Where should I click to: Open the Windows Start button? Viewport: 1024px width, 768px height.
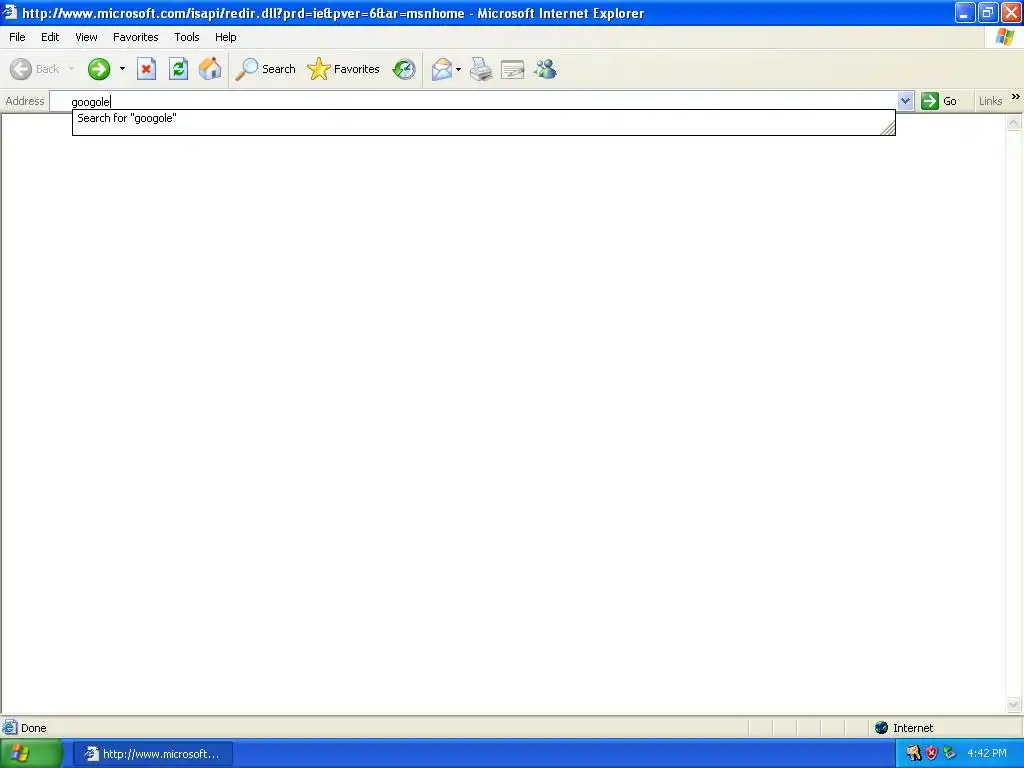click(x=31, y=754)
